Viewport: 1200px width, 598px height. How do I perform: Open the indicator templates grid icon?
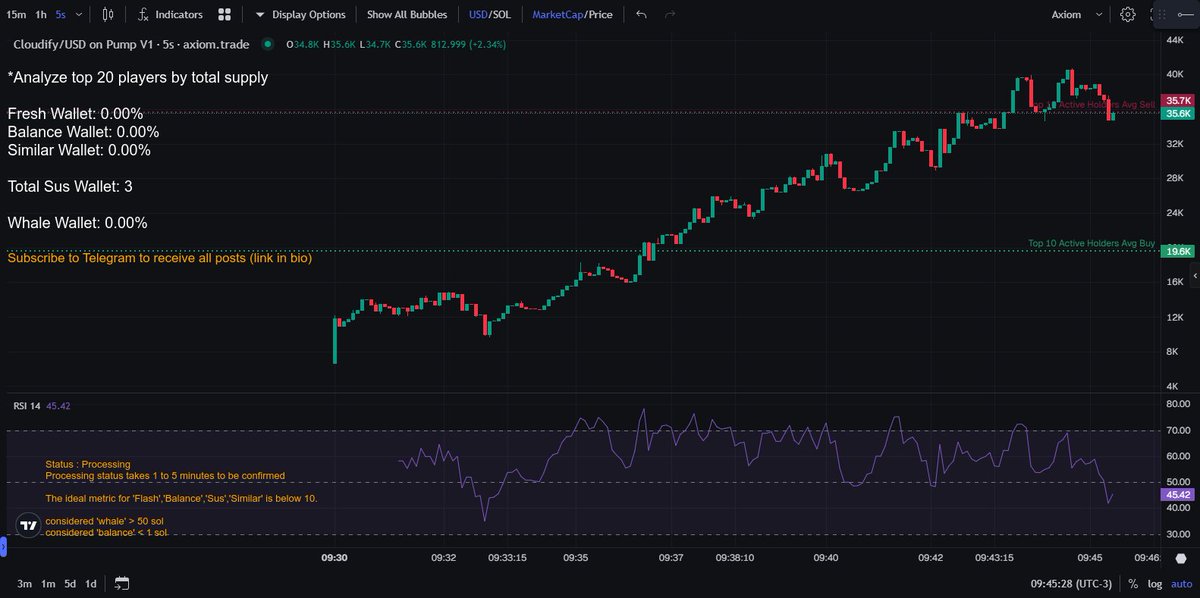point(222,14)
